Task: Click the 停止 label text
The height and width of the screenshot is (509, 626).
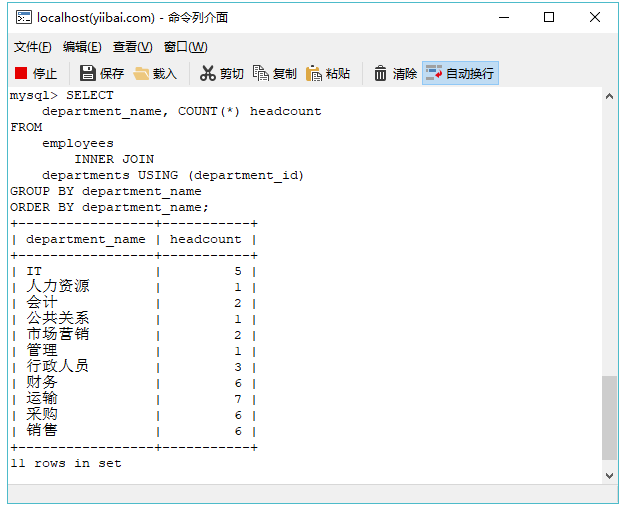Action: [x=45, y=73]
